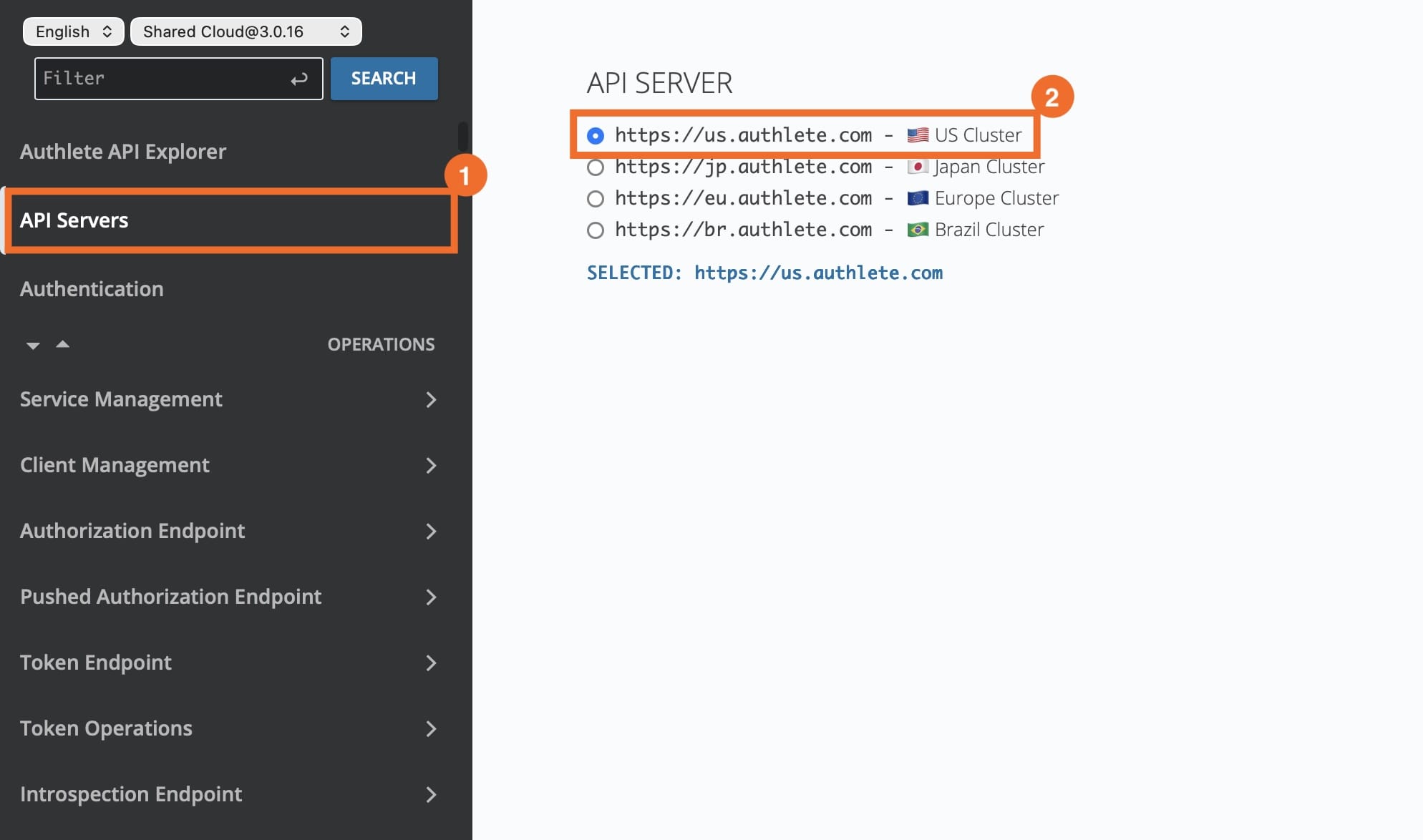1423x840 pixels.
Task: Open Authlete API Explorer link
Action: tap(123, 152)
